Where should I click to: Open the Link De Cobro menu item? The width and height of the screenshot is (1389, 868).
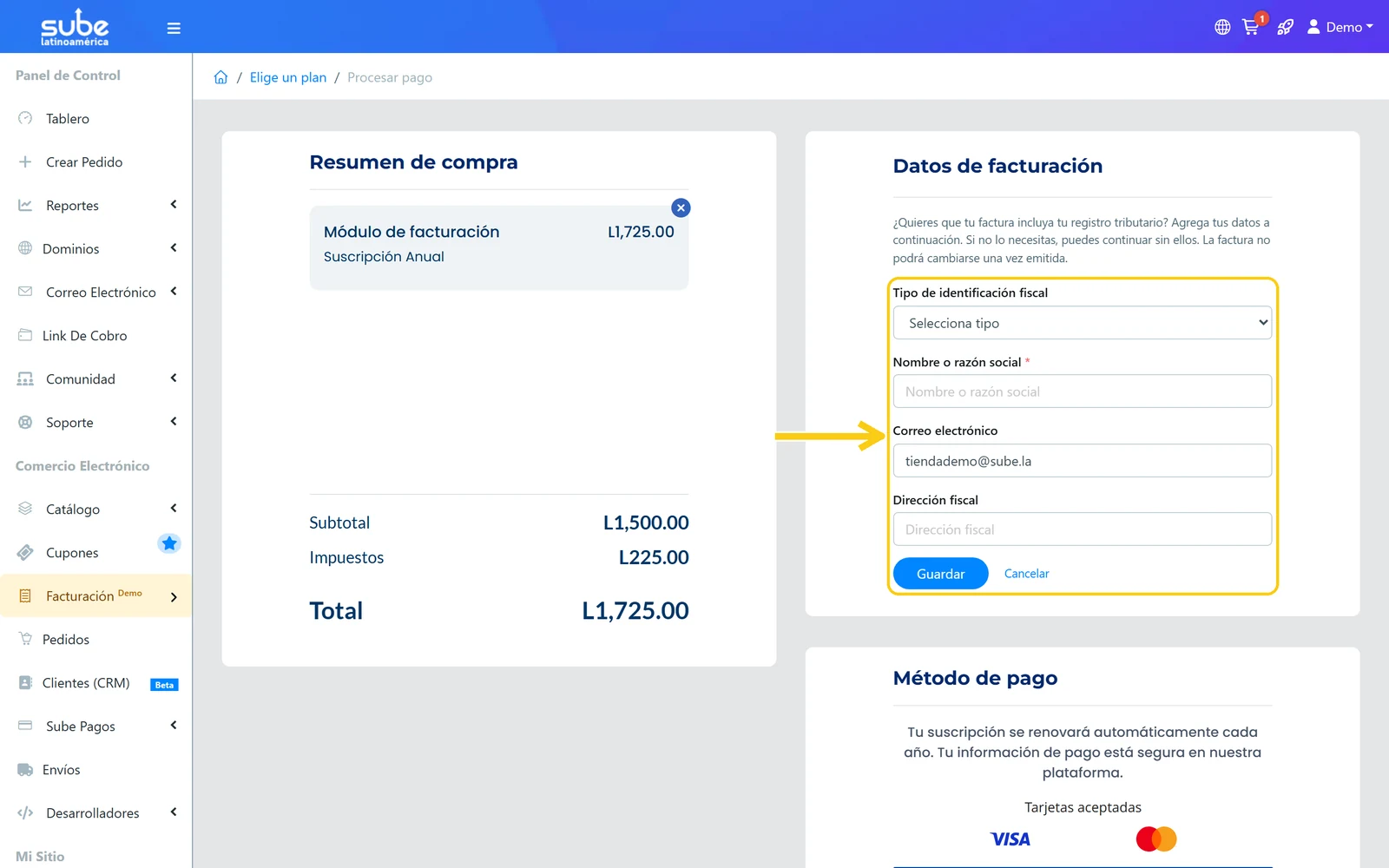pyautogui.click(x=95, y=335)
